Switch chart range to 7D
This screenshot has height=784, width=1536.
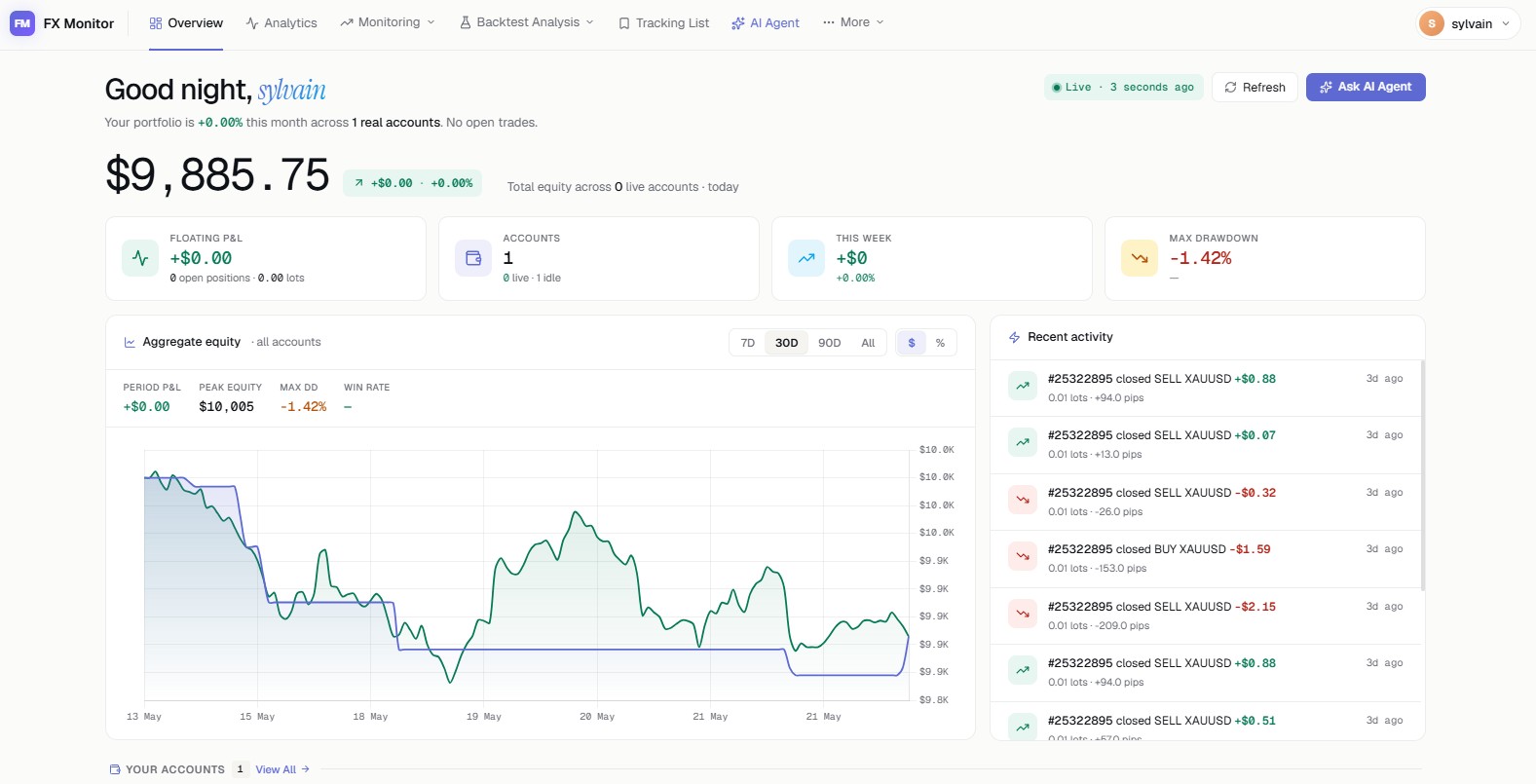pos(748,343)
